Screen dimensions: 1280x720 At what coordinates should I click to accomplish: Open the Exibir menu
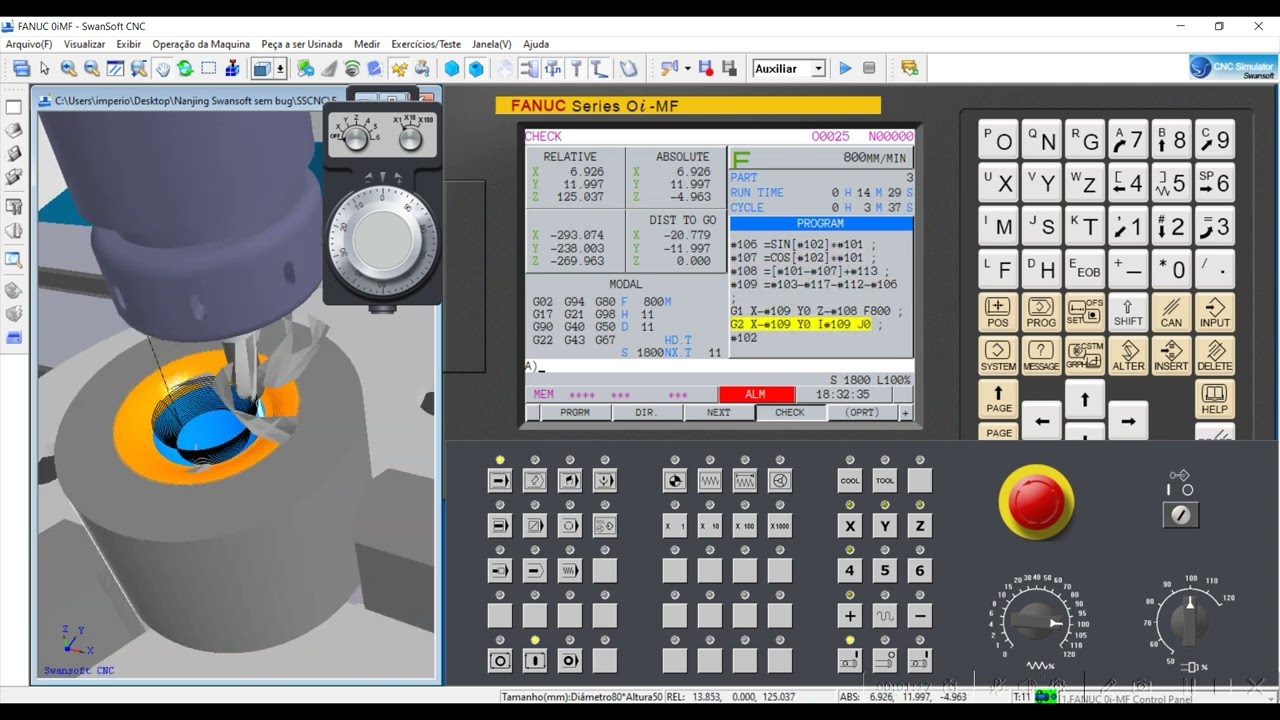[x=128, y=44]
